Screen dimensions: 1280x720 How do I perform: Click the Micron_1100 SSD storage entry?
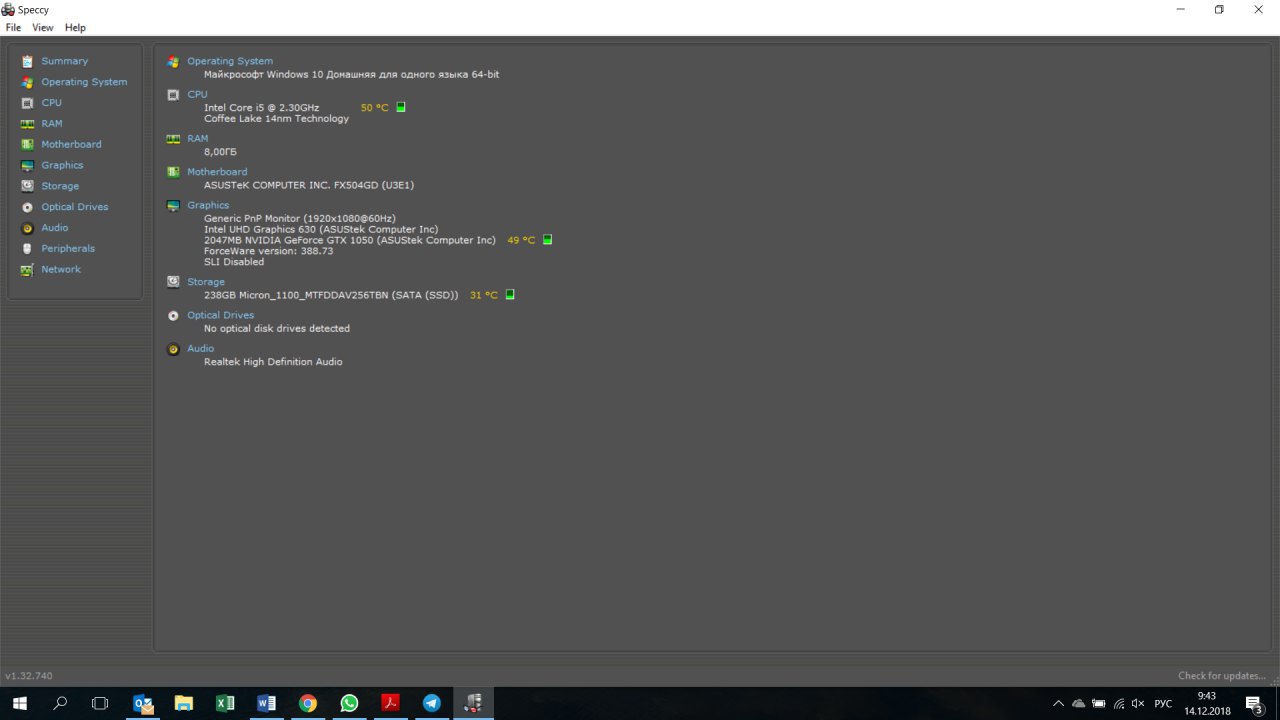click(331, 295)
